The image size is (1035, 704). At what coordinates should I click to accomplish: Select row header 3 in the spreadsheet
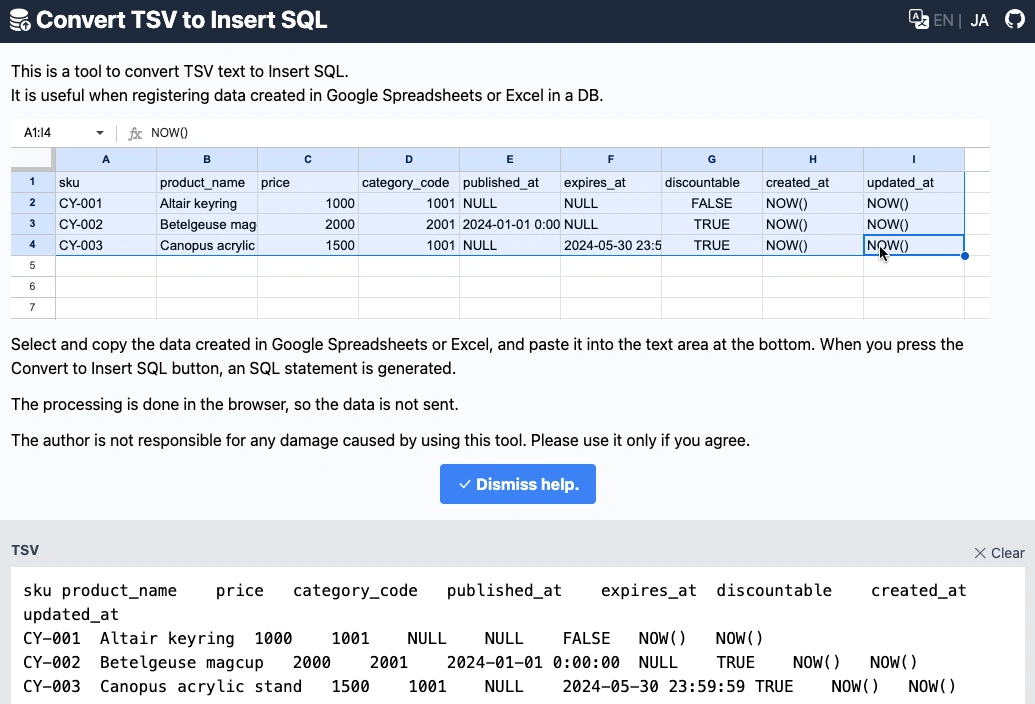pyautogui.click(x=31, y=224)
